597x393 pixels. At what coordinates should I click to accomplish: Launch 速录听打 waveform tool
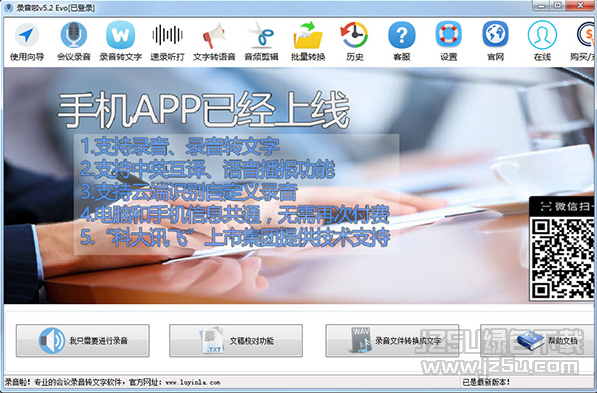167,41
